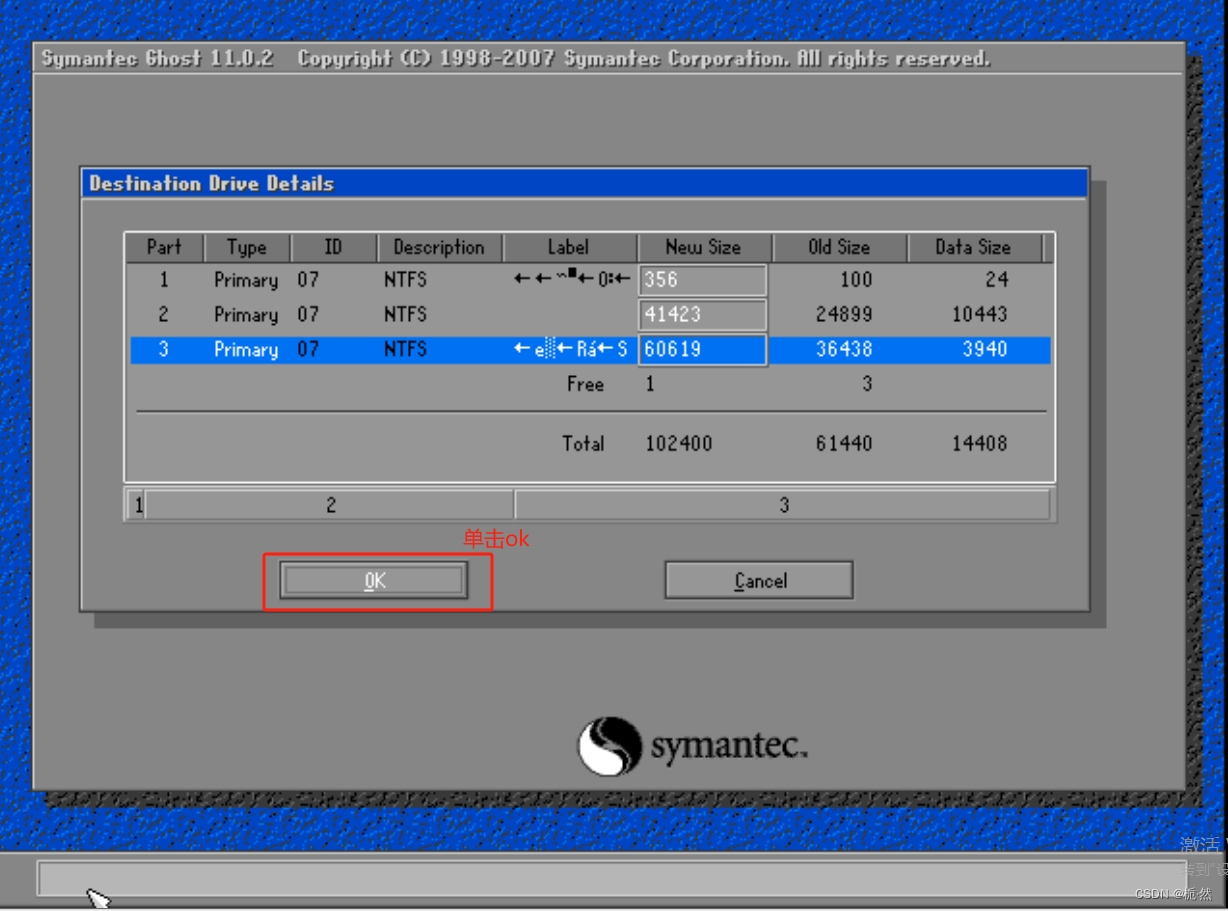Select partition row 2 number

point(164,314)
